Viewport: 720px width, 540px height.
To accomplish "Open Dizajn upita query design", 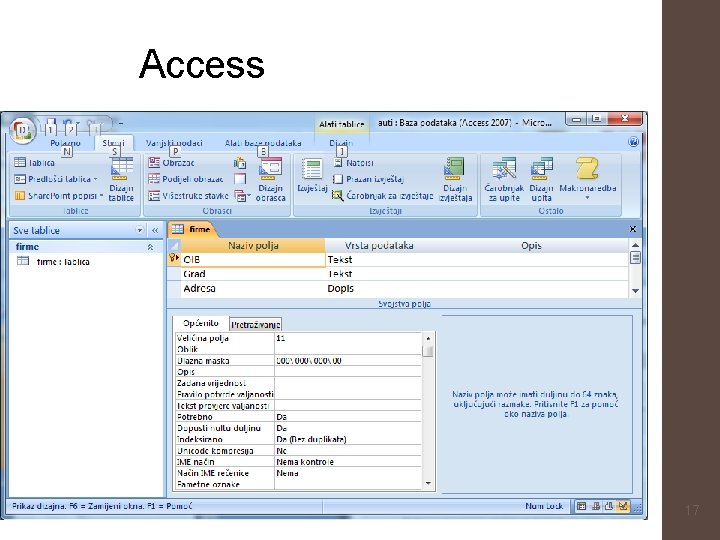I will click(x=541, y=180).
